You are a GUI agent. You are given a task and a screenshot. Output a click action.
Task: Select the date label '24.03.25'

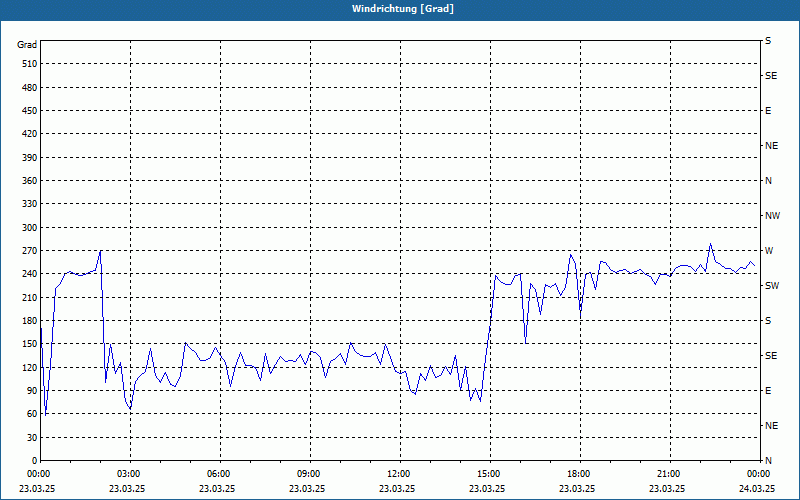(757, 489)
